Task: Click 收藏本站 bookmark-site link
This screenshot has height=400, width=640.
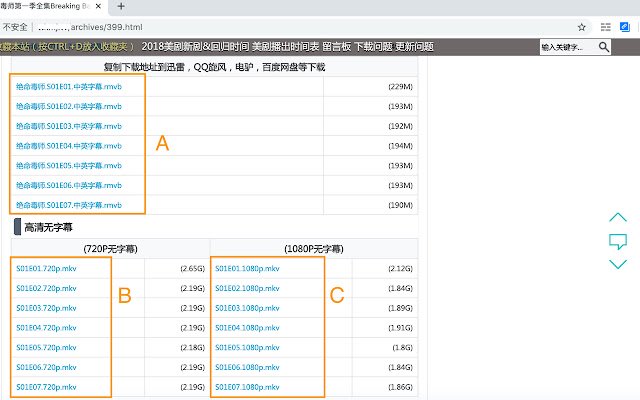Action: pos(67,47)
